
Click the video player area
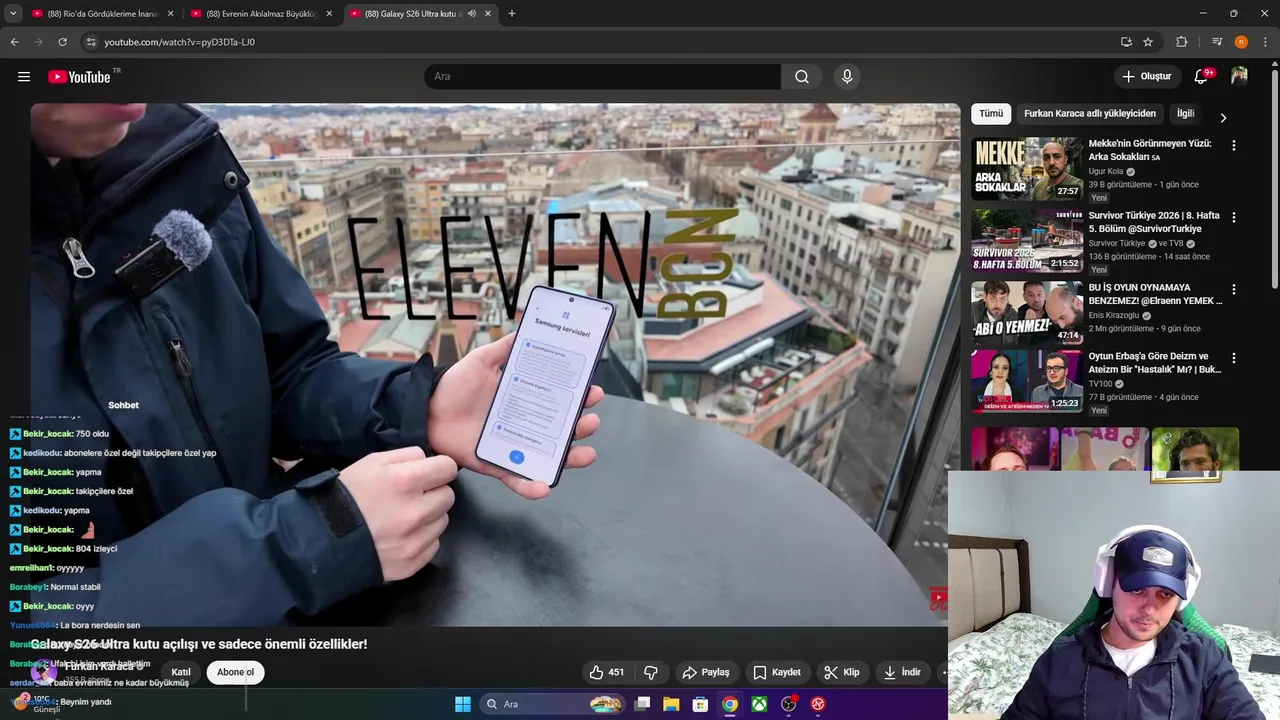tap(495, 364)
